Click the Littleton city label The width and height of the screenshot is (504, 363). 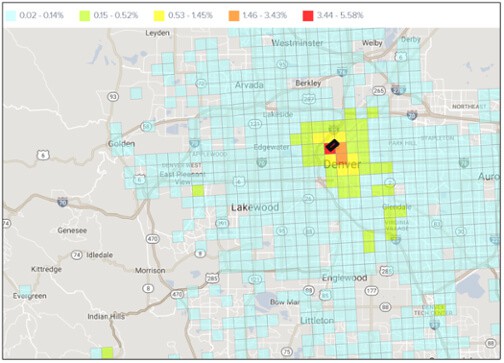pos(317,320)
